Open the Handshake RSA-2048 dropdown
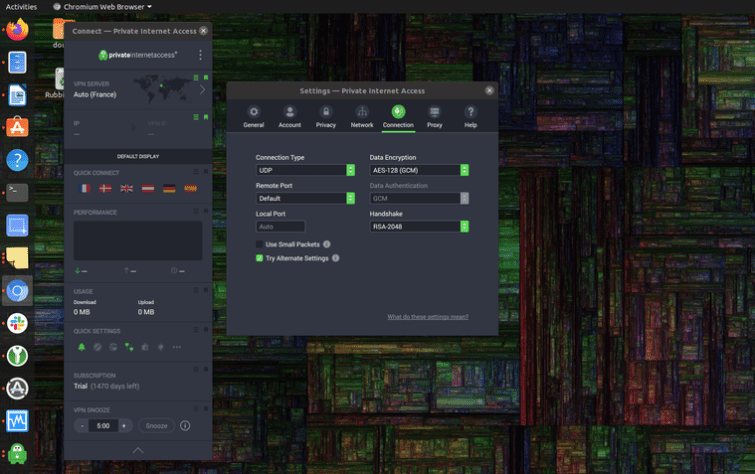The width and height of the screenshot is (755, 474). click(x=419, y=226)
